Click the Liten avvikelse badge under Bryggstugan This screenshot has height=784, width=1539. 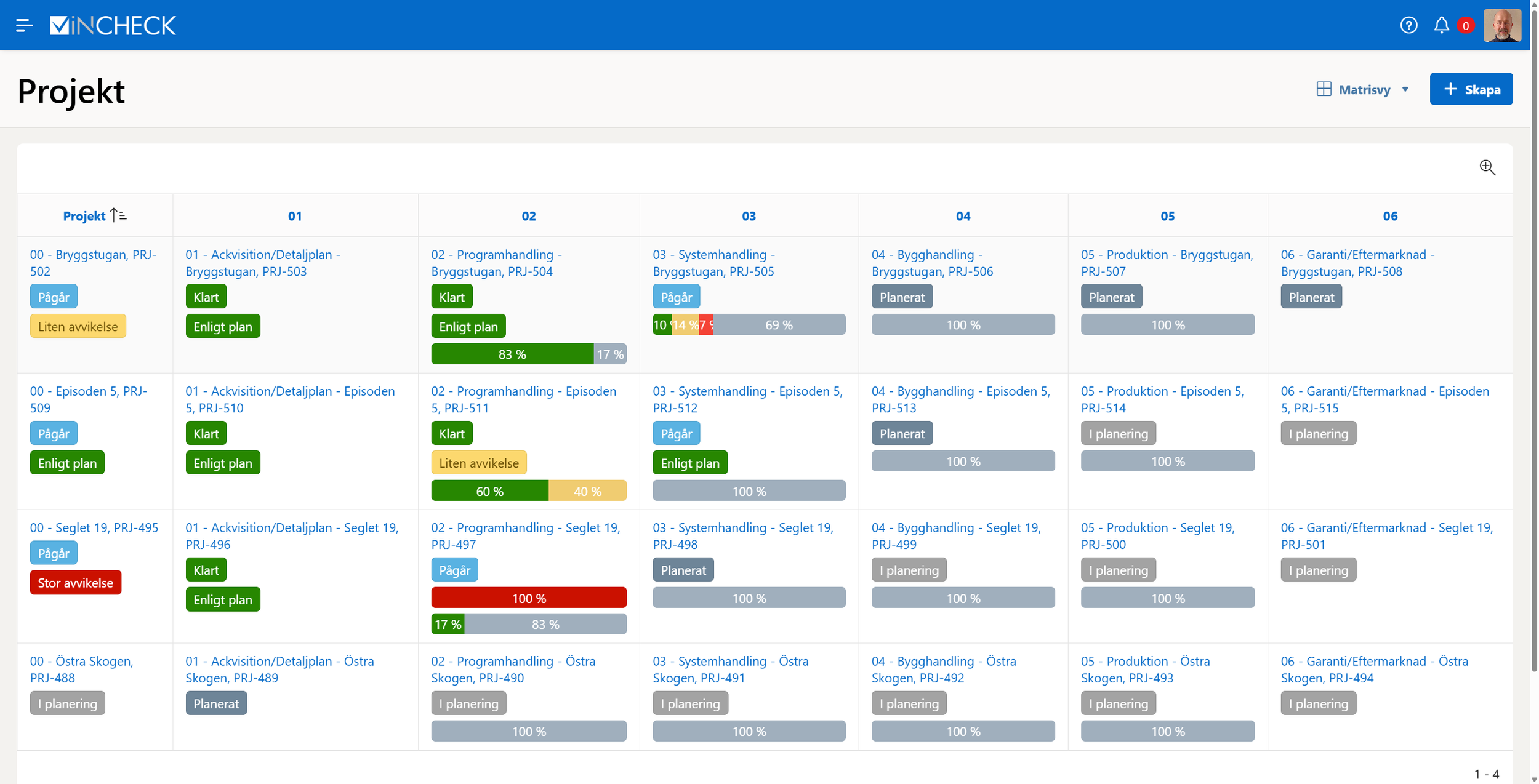[x=78, y=327]
